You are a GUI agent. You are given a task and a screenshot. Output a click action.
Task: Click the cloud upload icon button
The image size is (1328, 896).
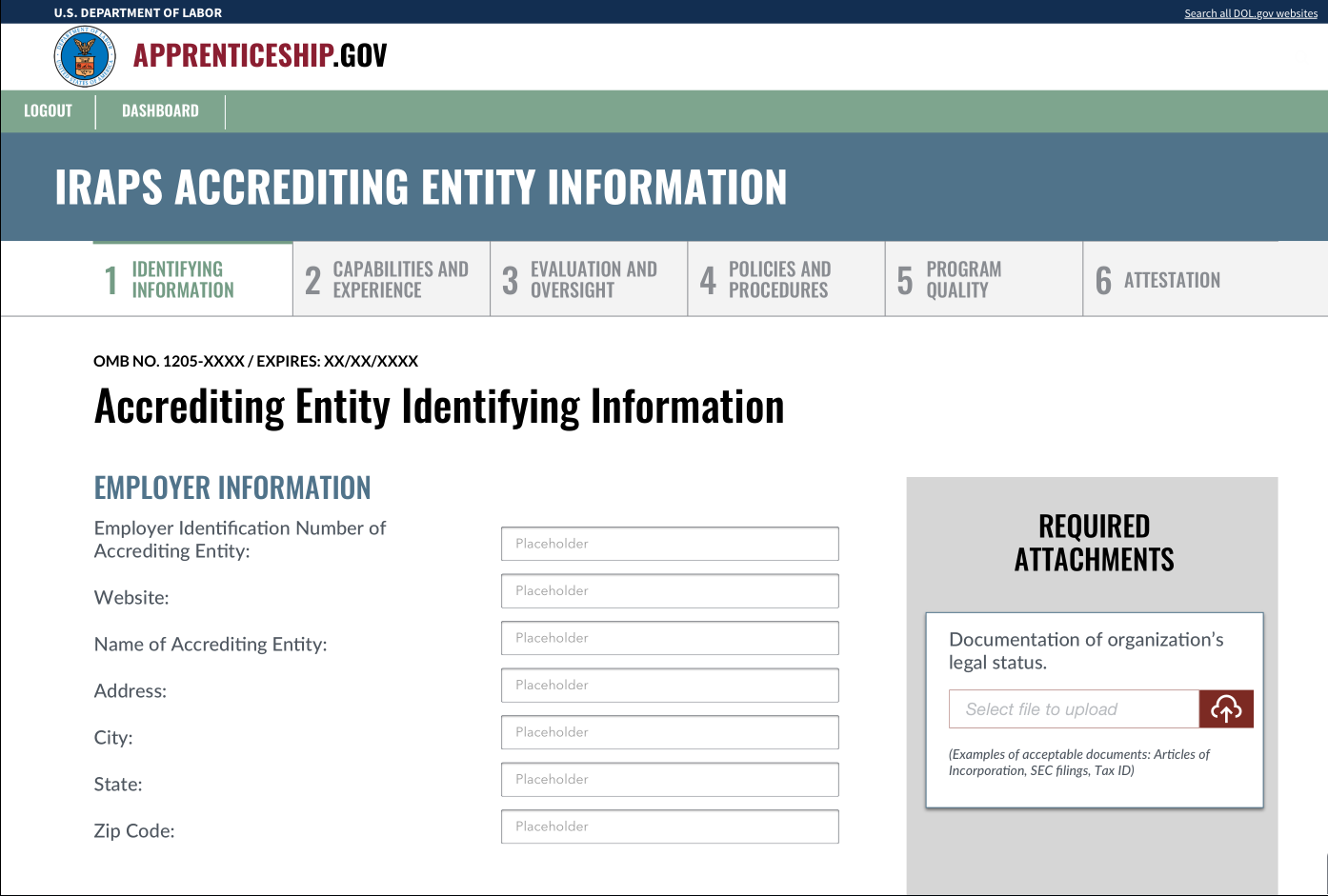1226,708
